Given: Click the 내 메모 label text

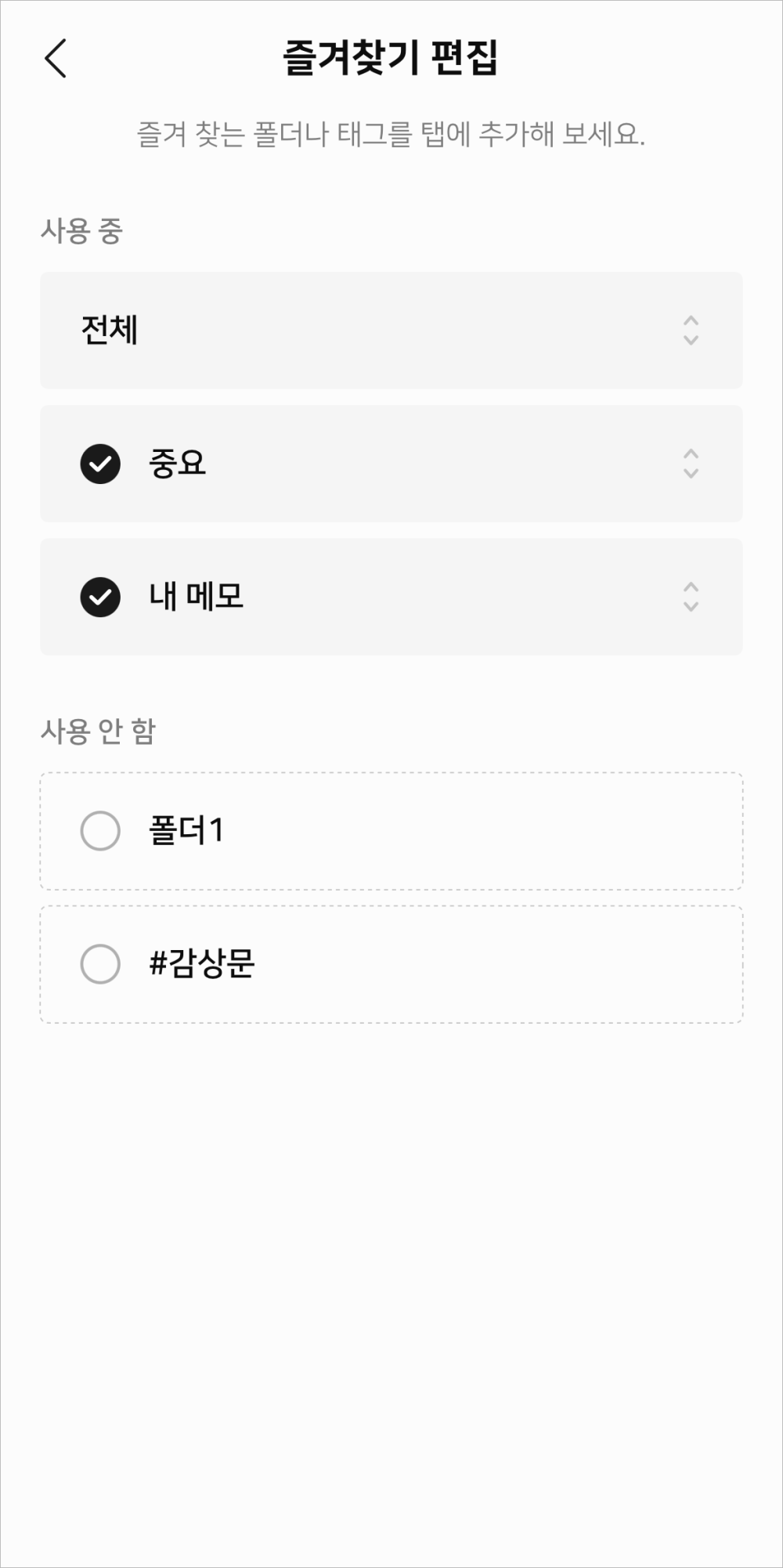Looking at the screenshot, I should (x=196, y=596).
